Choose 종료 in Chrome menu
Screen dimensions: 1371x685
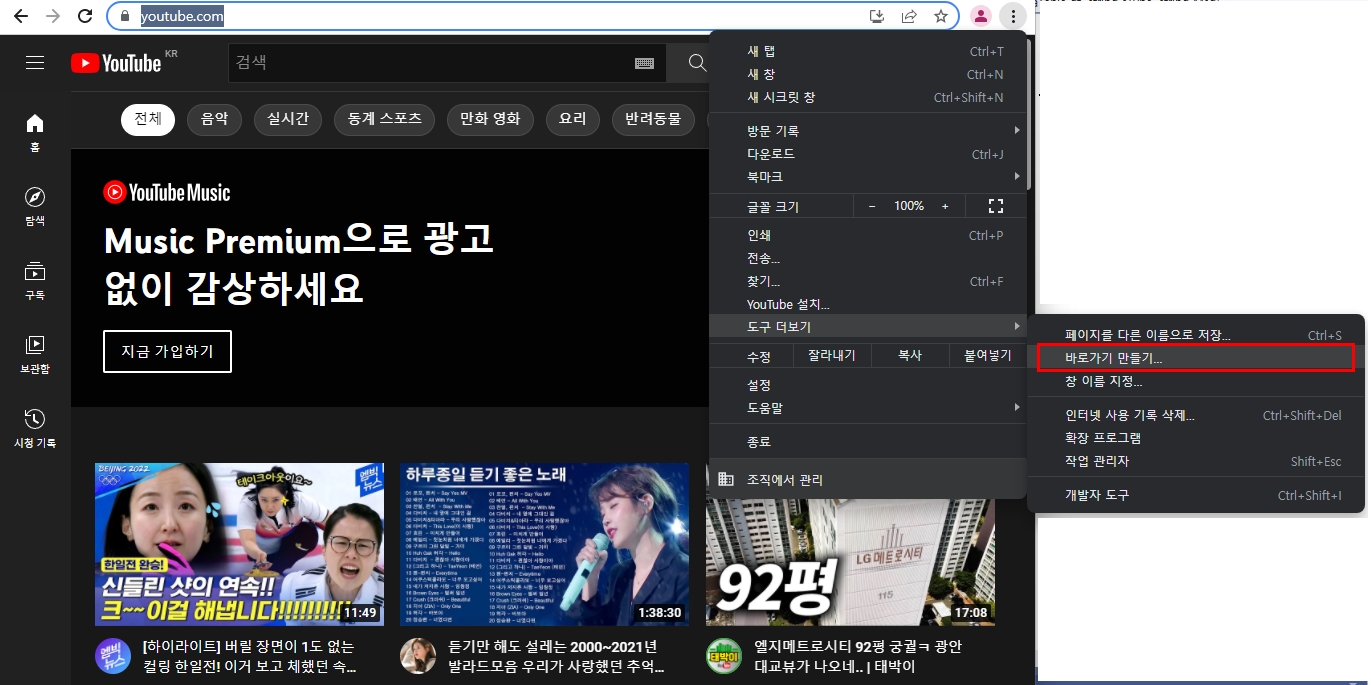[867, 441]
